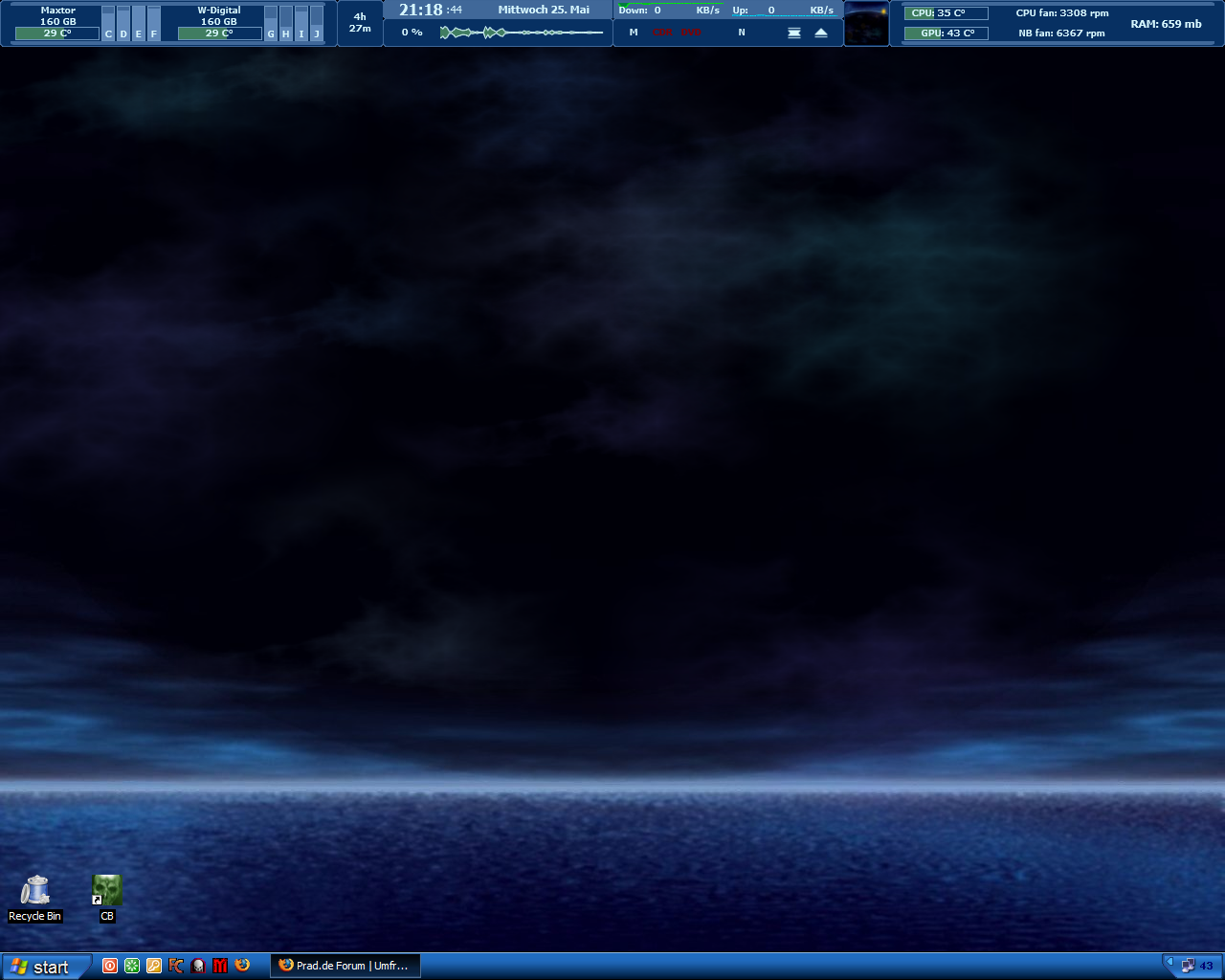The width and height of the screenshot is (1225, 980).
Task: Click the planet thumbnail in the top bar
Action: point(867,24)
